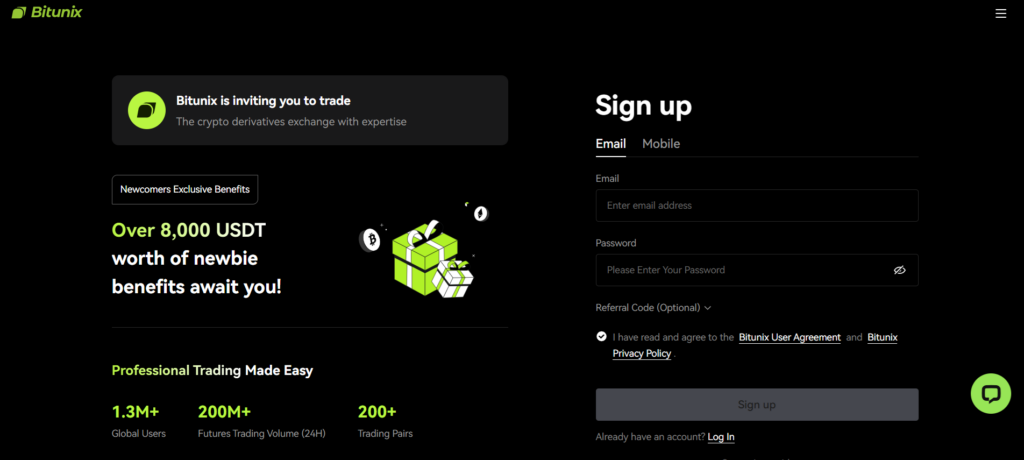Open the hamburger menu icon
Viewport: 1024px width, 460px height.
tap(1000, 13)
